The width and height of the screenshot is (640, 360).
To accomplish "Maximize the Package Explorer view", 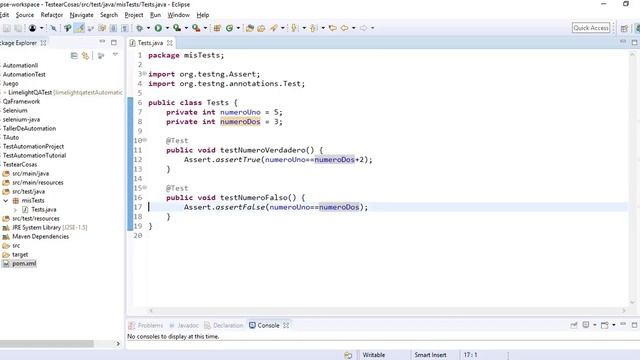I will coord(114,42).
